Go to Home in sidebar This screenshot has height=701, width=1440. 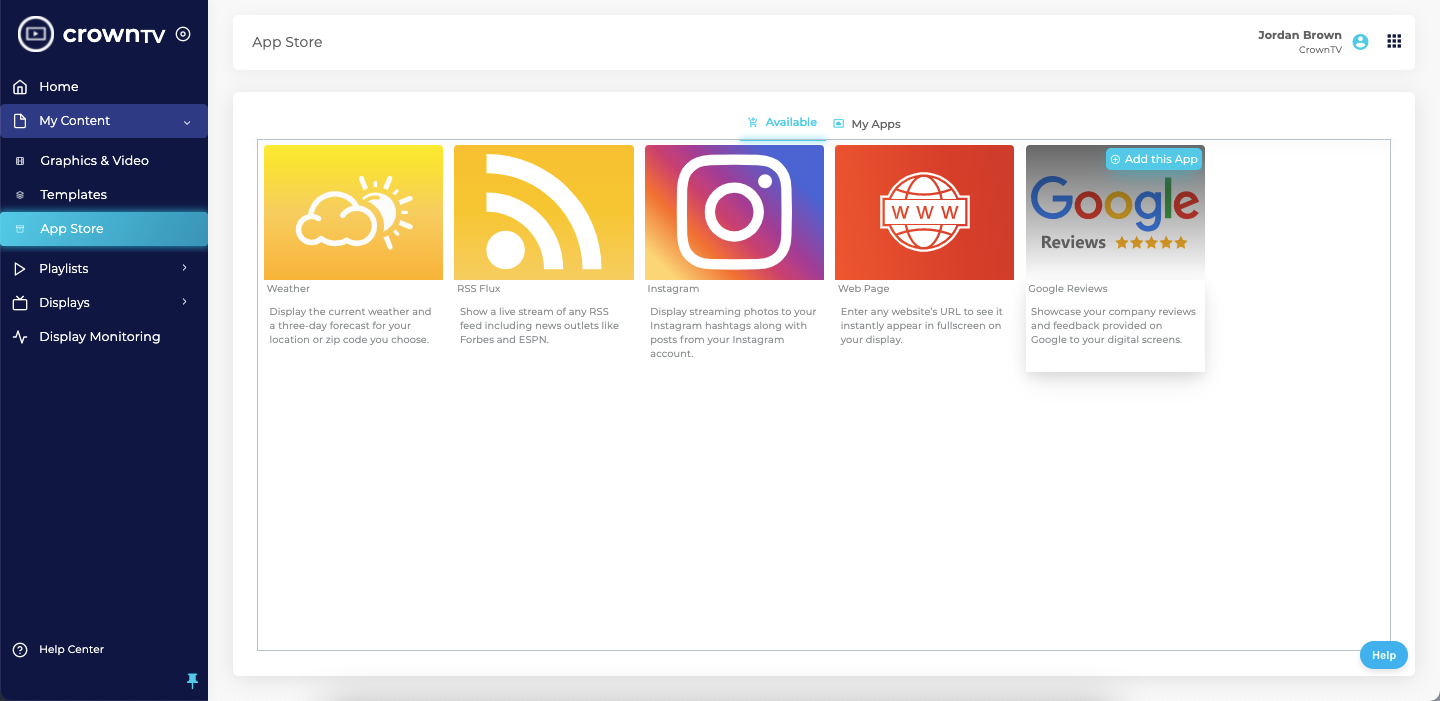click(104, 87)
